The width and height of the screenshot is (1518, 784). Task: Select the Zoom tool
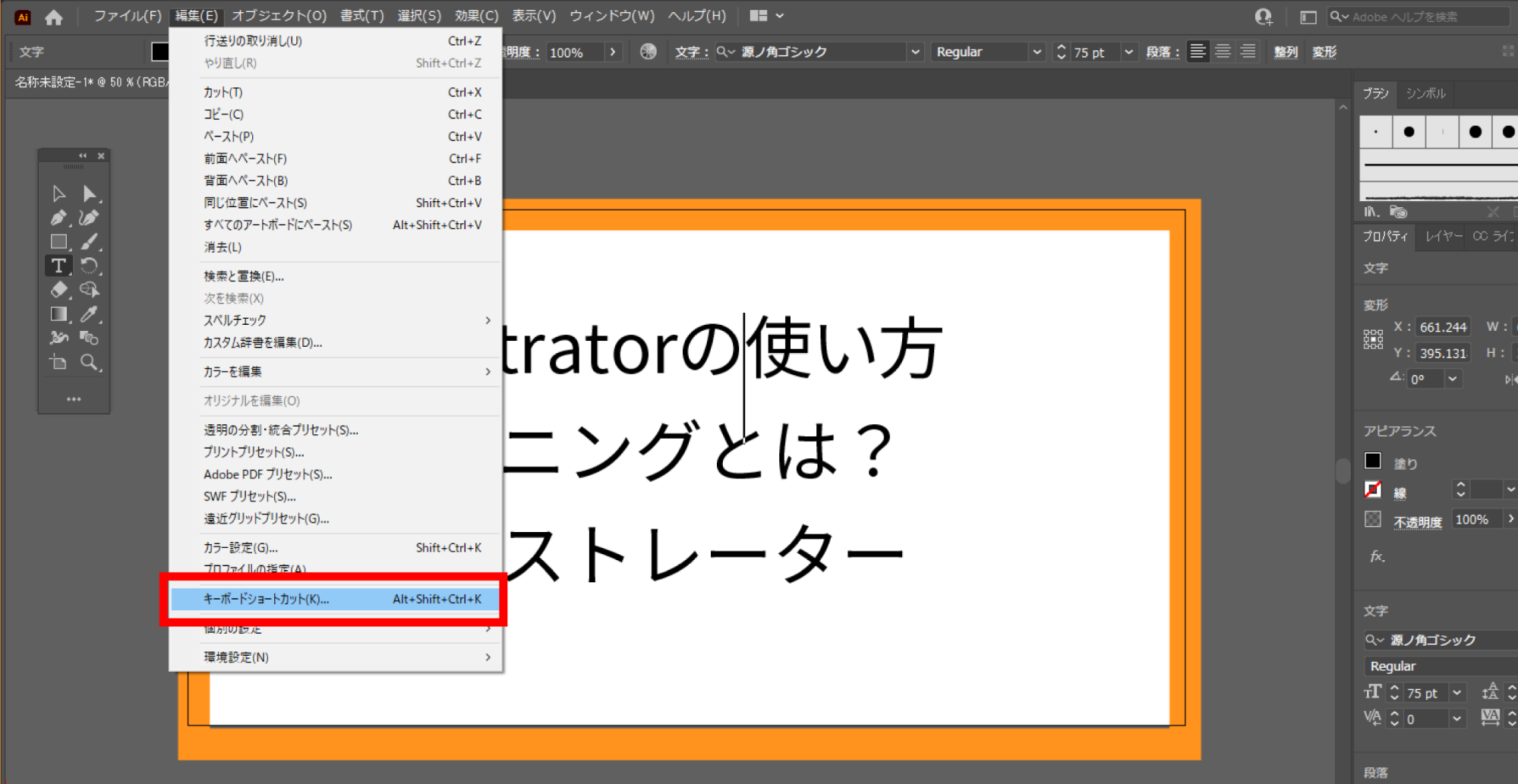pos(90,362)
